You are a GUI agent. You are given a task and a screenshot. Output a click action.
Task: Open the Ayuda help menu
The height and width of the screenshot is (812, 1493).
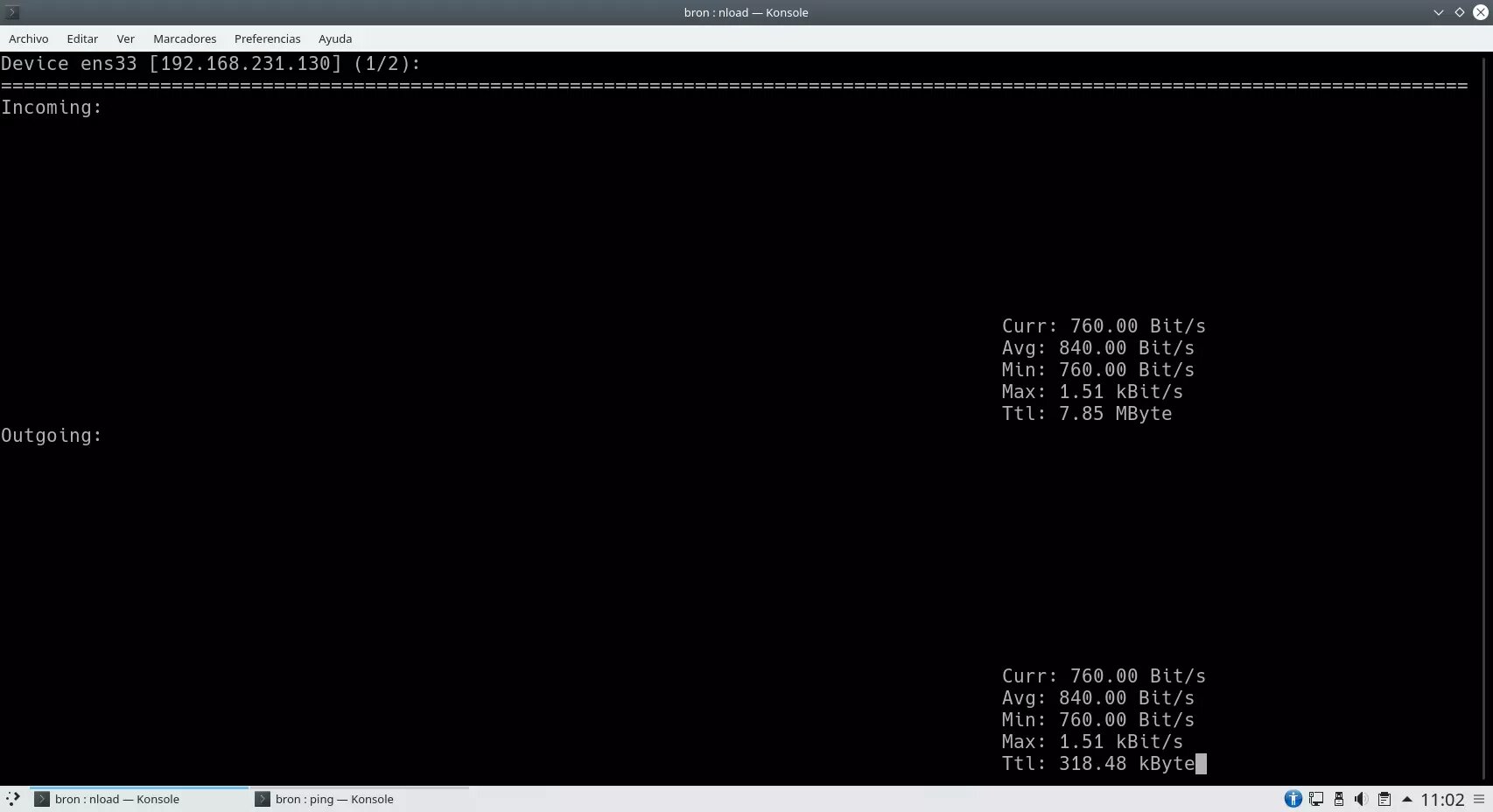click(335, 38)
